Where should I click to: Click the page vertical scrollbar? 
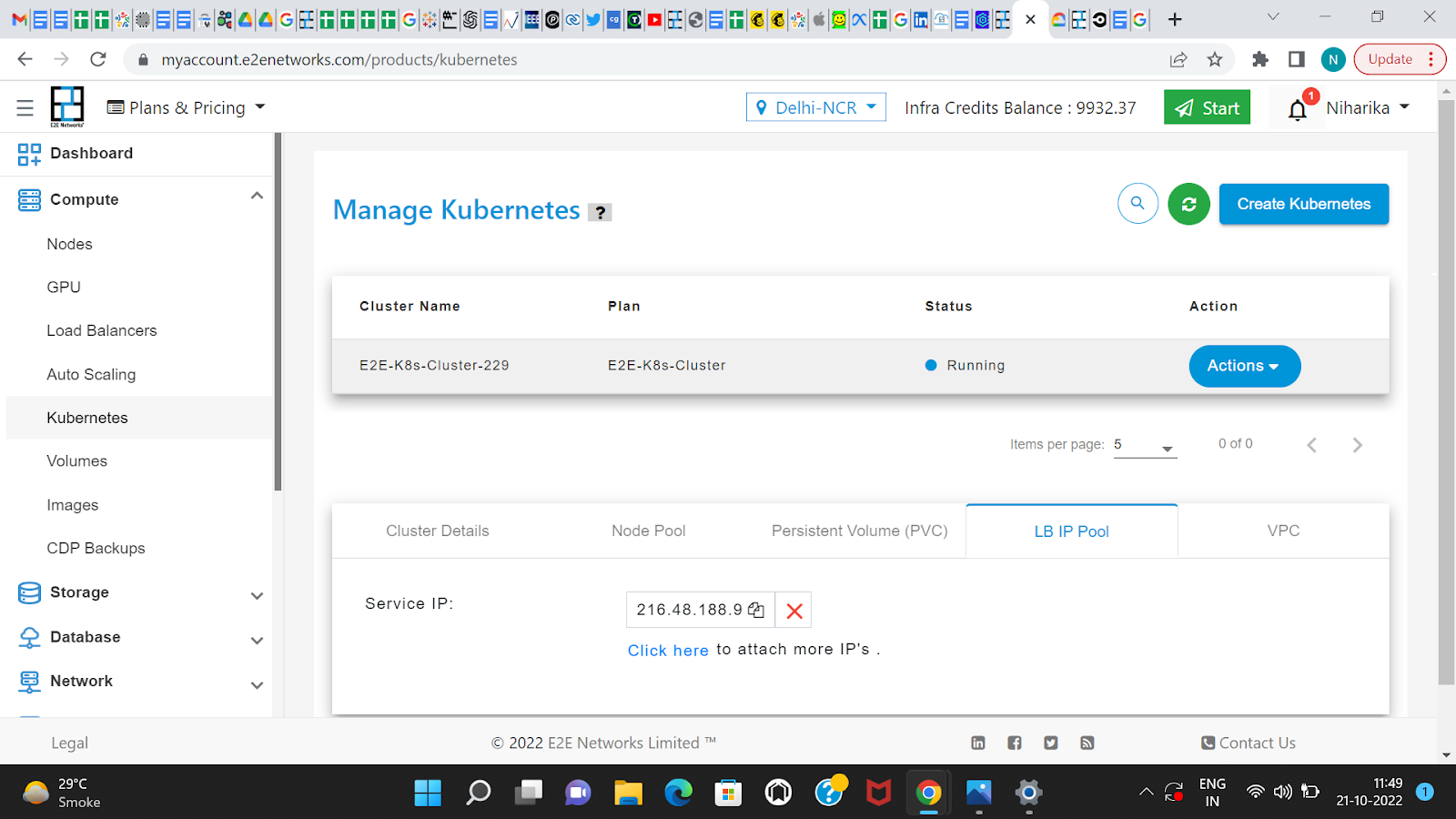coord(1446,391)
